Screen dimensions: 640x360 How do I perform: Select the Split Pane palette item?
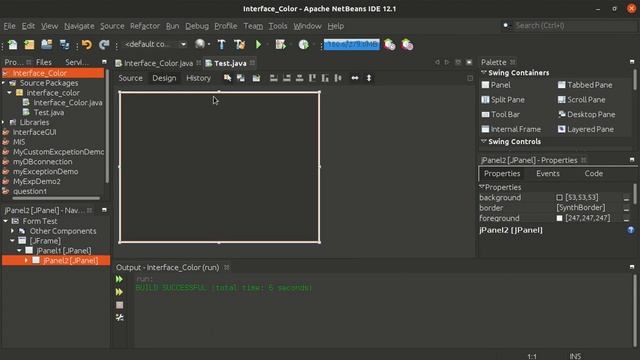click(503, 100)
